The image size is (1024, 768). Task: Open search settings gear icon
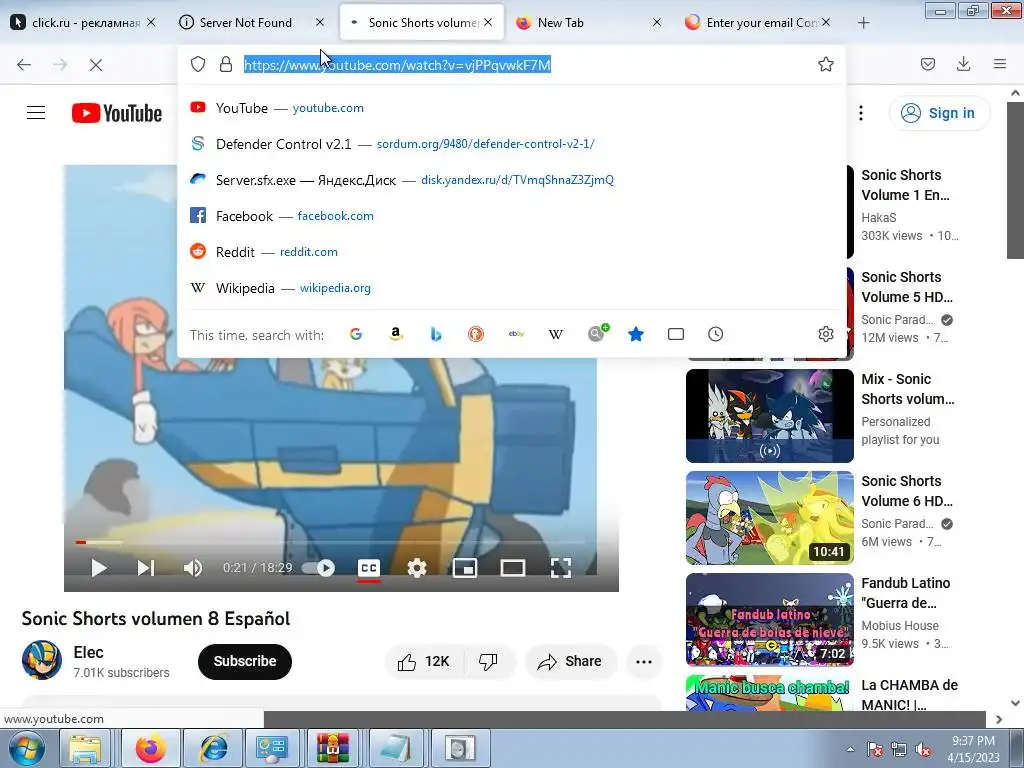pyautogui.click(x=825, y=334)
